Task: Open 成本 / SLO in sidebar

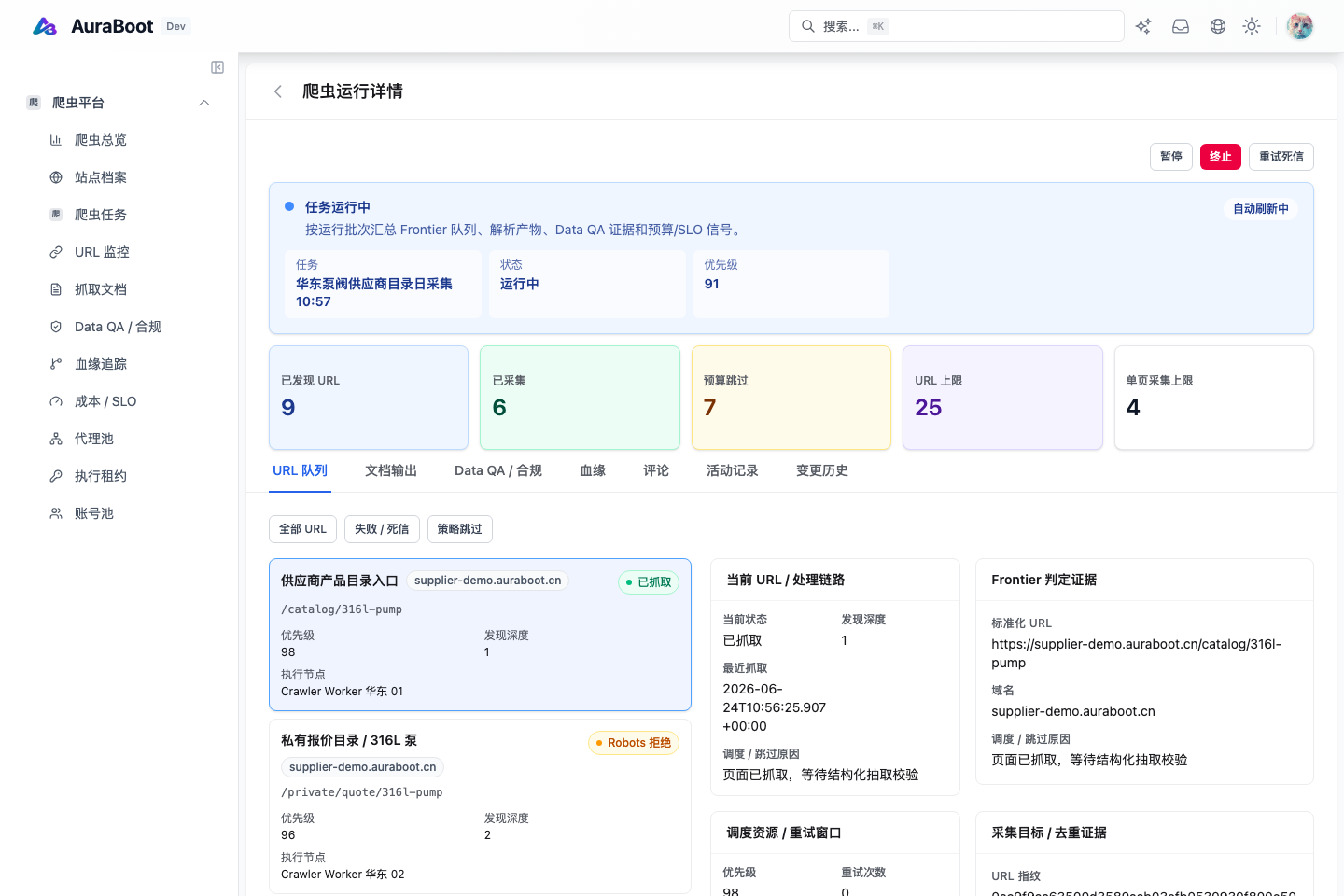Action: click(105, 401)
